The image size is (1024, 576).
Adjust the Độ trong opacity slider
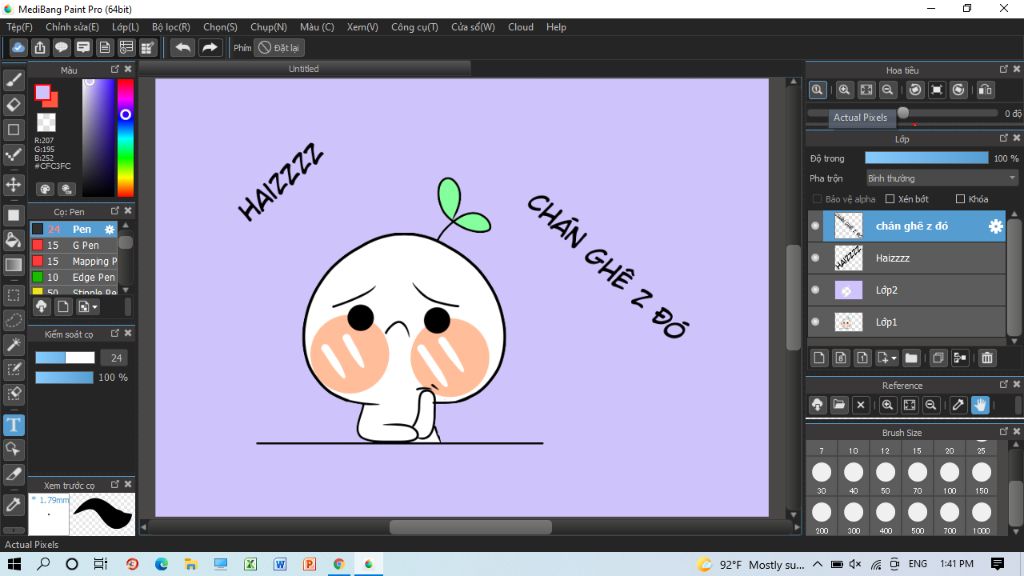point(926,158)
